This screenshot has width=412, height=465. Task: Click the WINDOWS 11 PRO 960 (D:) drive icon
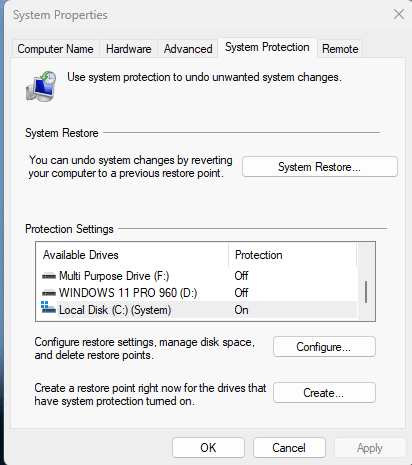49,293
